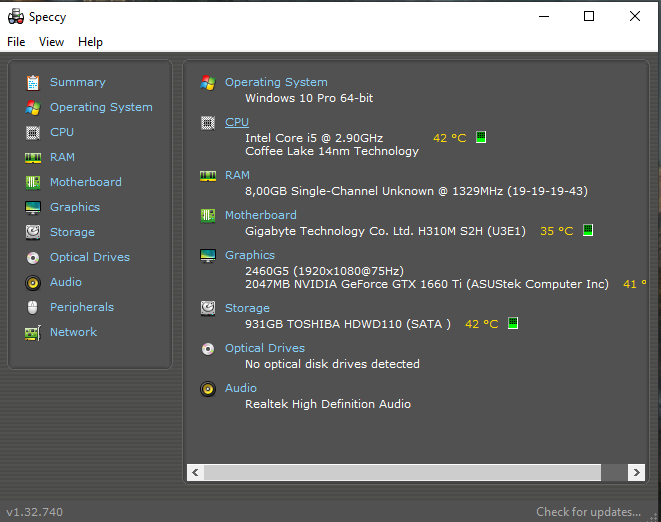Click the green CPU temperature indicator
This screenshot has width=661, height=522.
481,137
